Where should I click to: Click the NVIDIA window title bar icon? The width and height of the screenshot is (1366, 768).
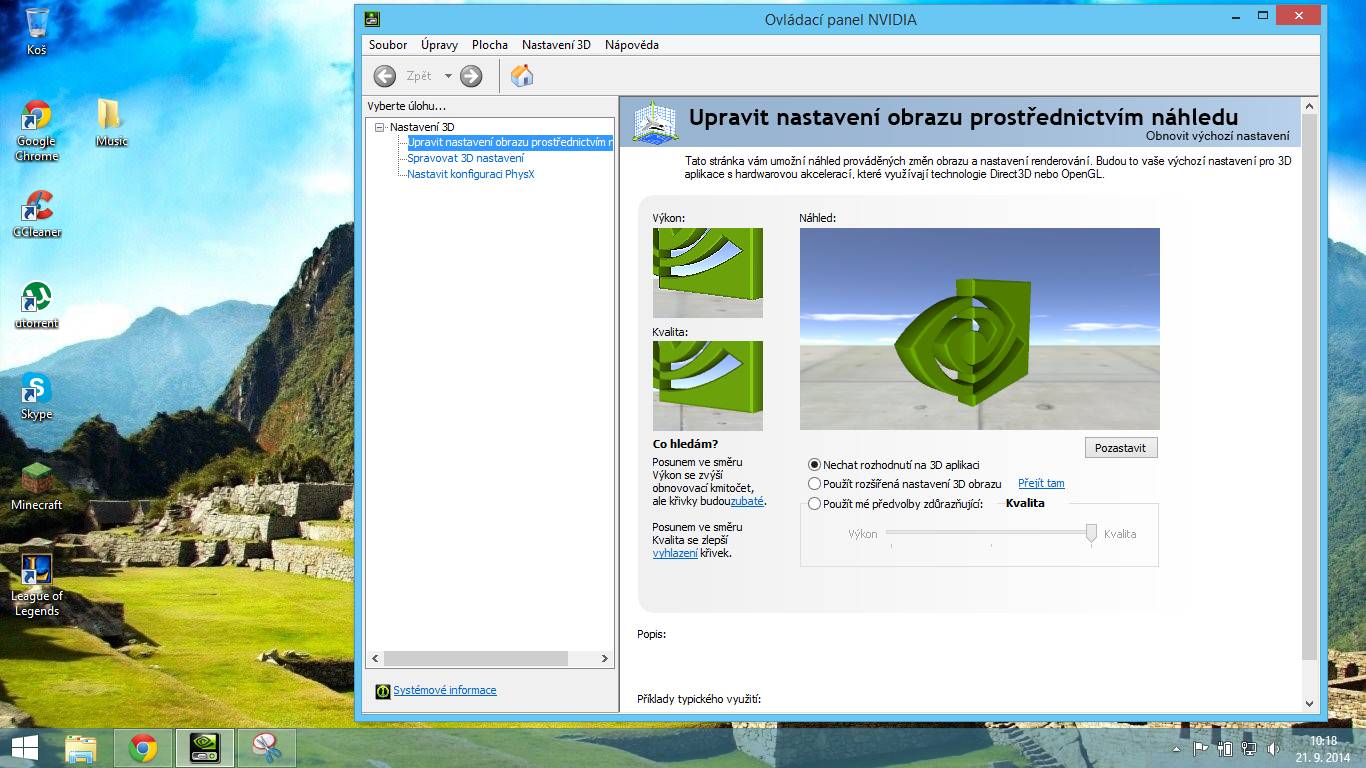[371, 18]
